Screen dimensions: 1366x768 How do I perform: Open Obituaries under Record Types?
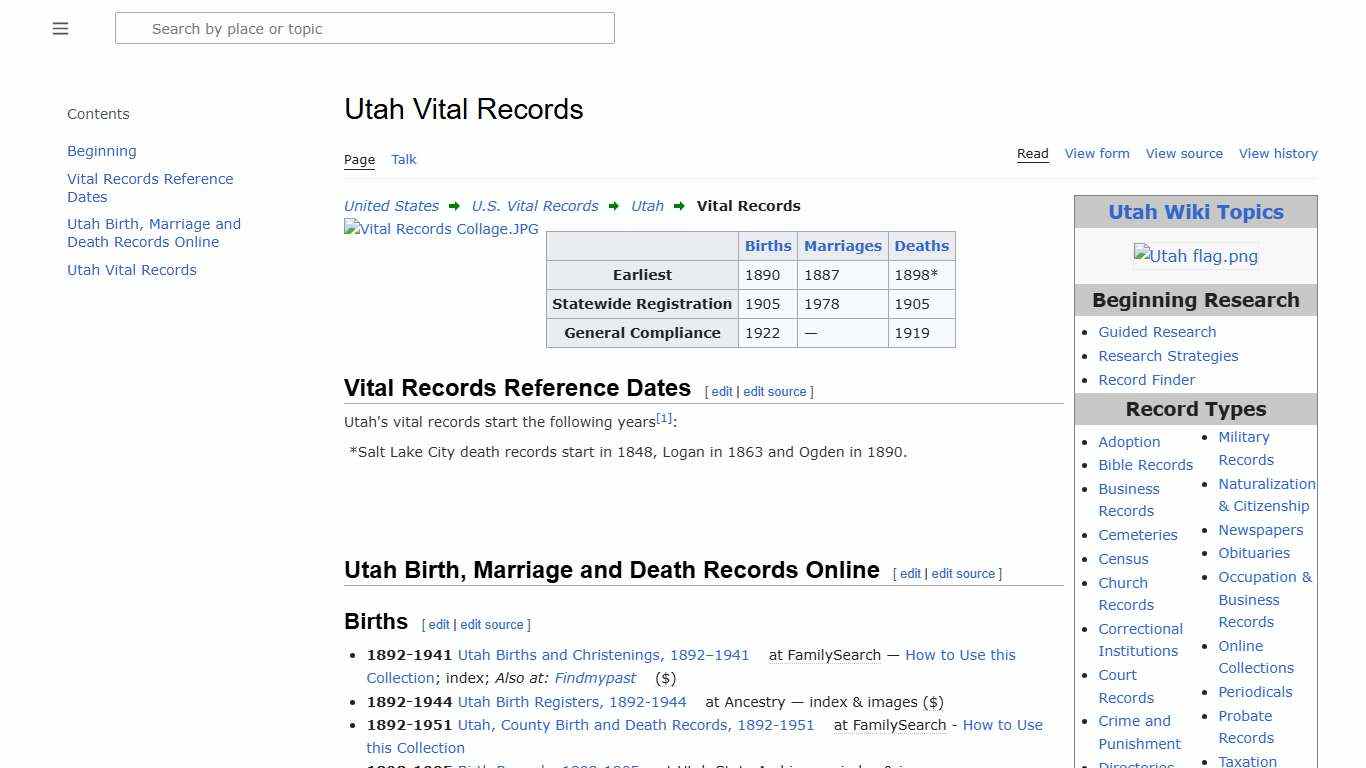pyautogui.click(x=1254, y=553)
